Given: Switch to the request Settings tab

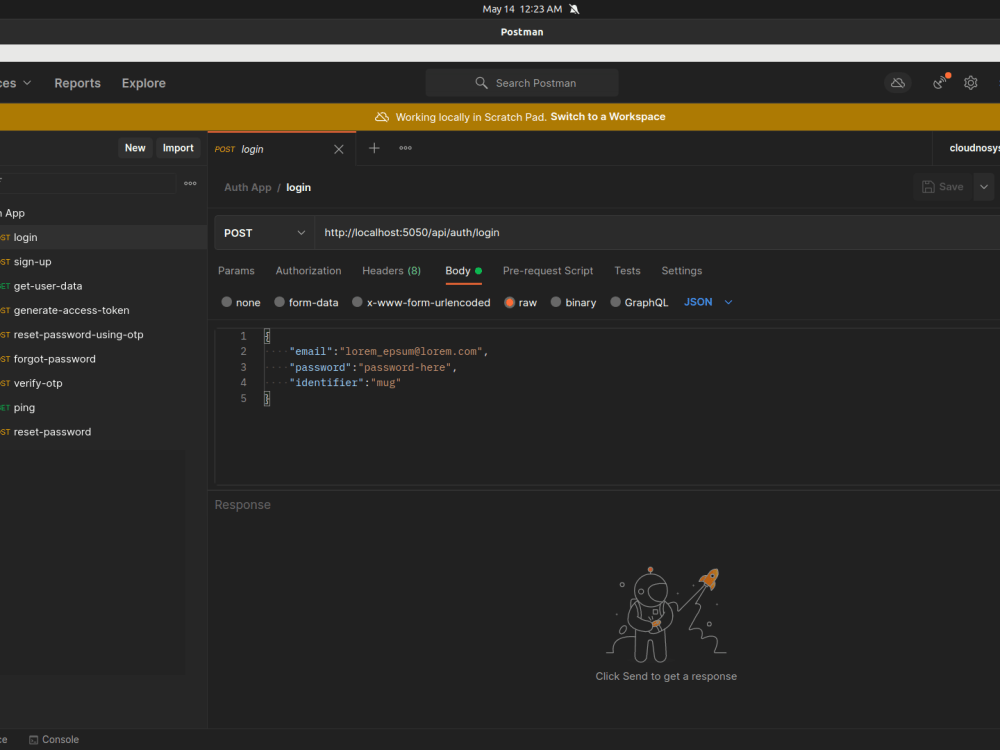Looking at the screenshot, I should 682,271.
